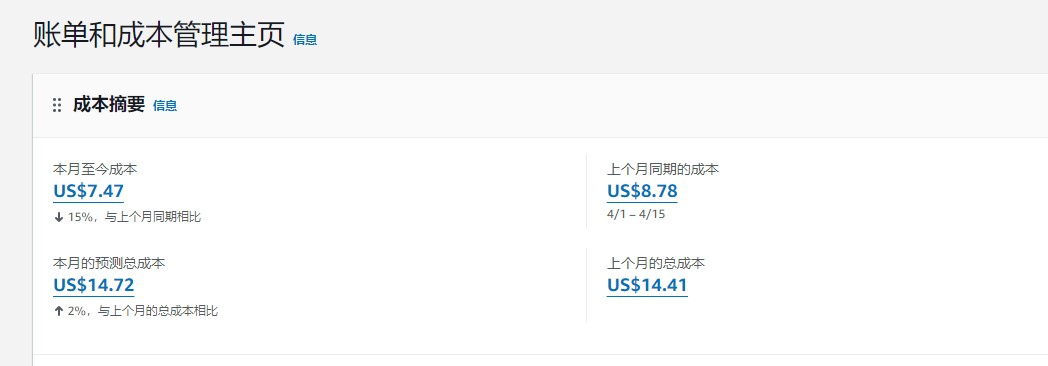Click the 2%，与上个月的总成本相比 comparison text
Image resolution: width=1048 pixels, height=366 pixels.
(x=142, y=311)
